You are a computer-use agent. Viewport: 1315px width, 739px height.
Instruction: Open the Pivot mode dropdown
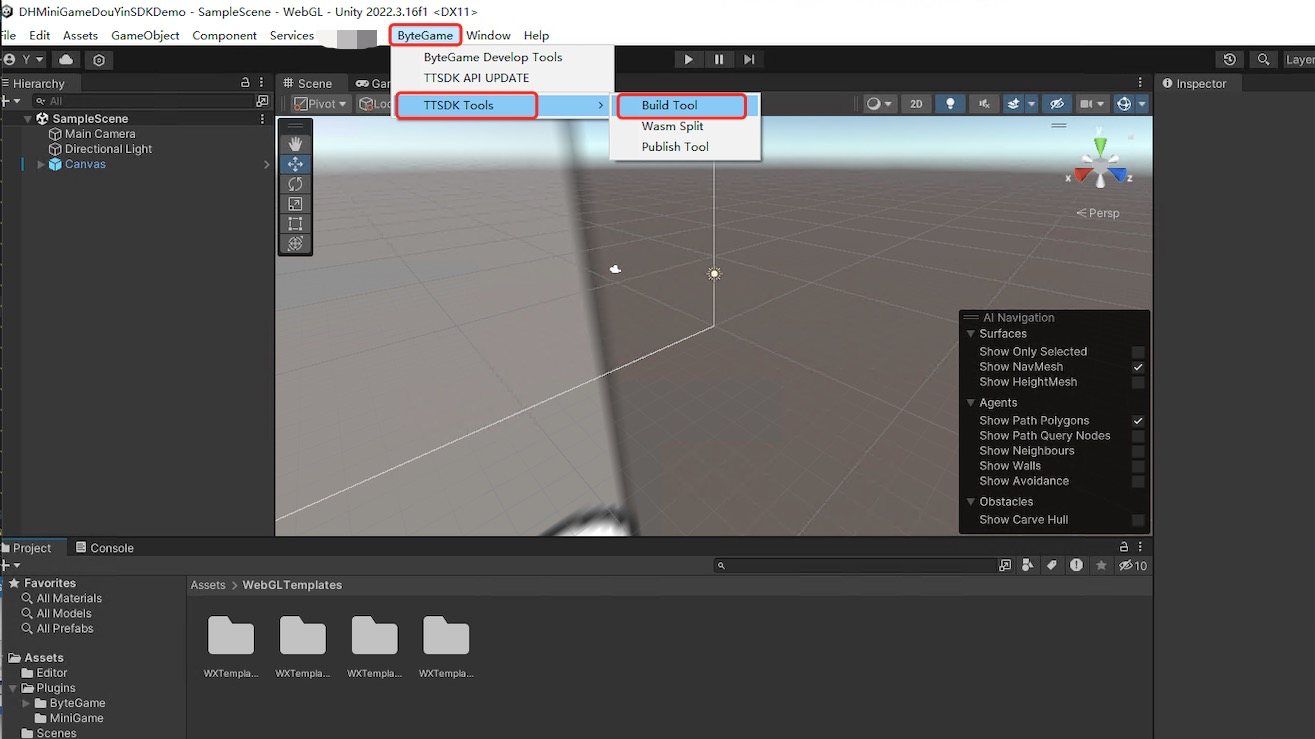pyautogui.click(x=321, y=104)
